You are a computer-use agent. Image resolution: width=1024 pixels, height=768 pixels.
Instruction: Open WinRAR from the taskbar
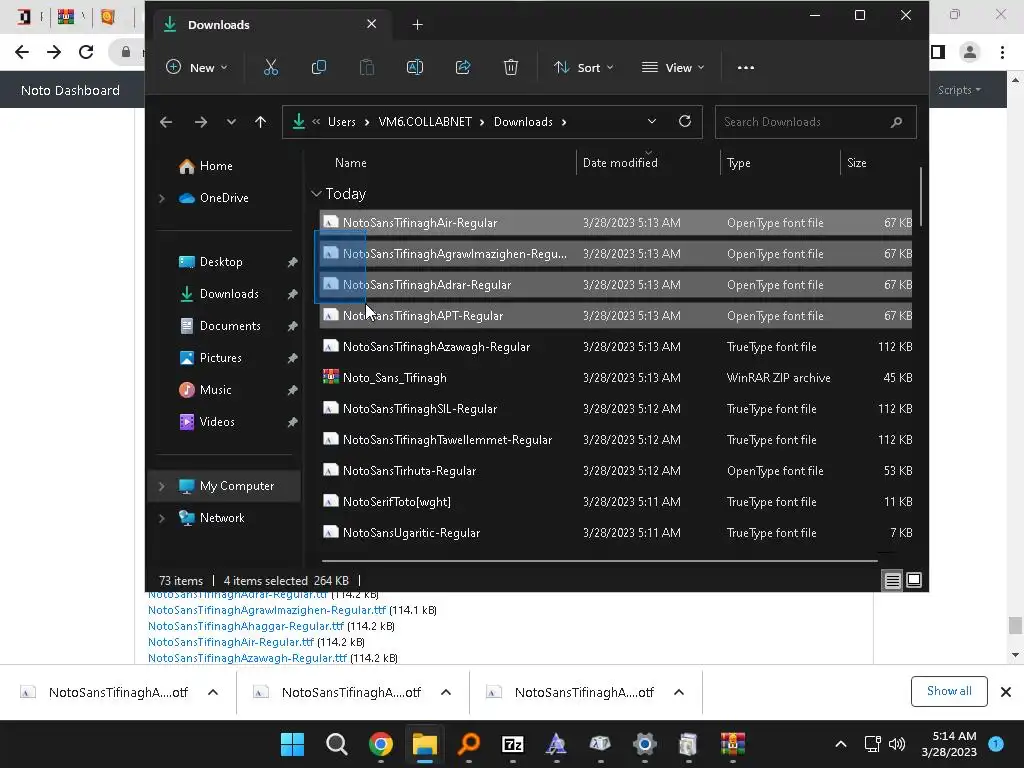(733, 744)
